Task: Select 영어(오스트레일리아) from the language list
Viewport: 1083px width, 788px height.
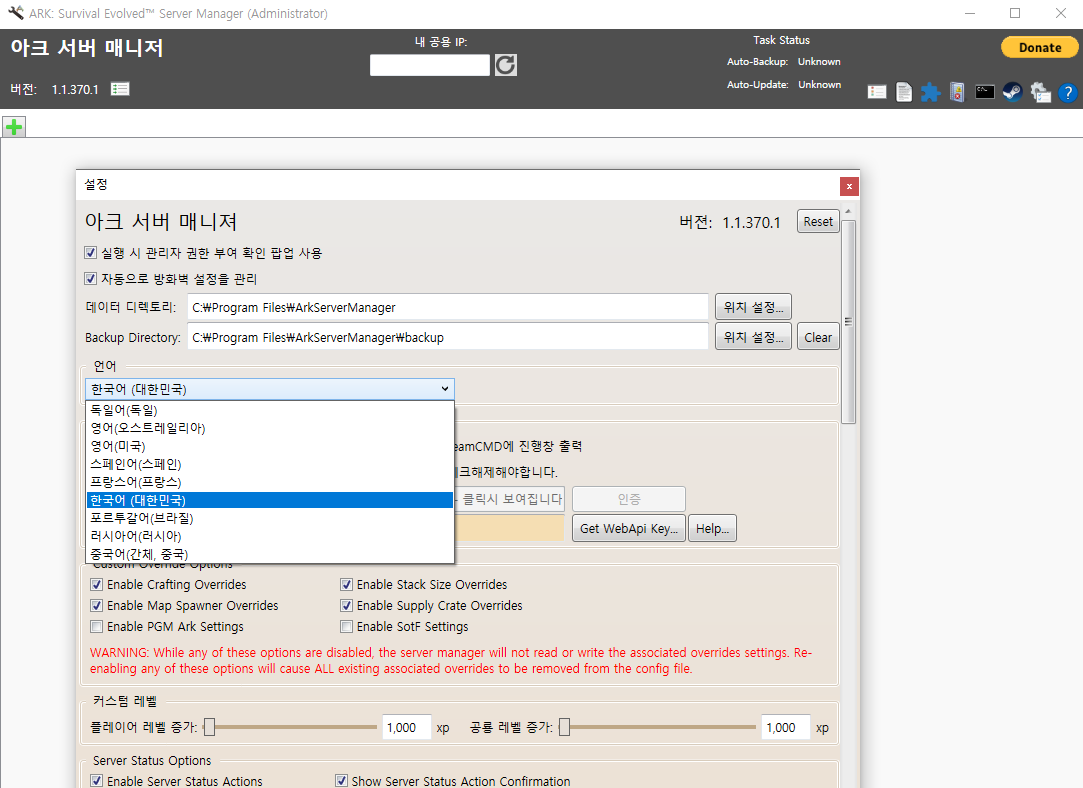Action: pyautogui.click(x=270, y=428)
